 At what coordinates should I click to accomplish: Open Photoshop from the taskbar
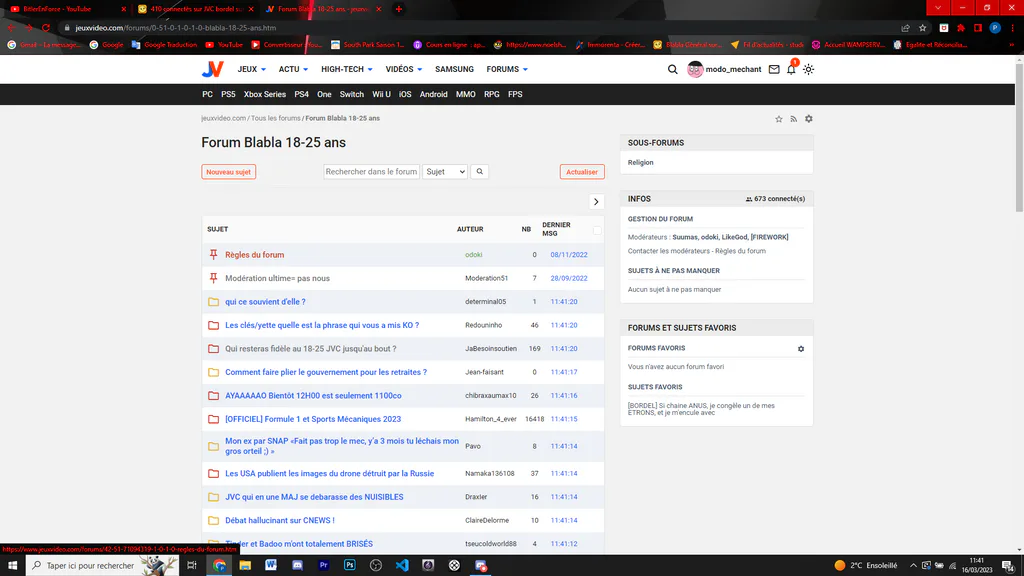[x=349, y=565]
